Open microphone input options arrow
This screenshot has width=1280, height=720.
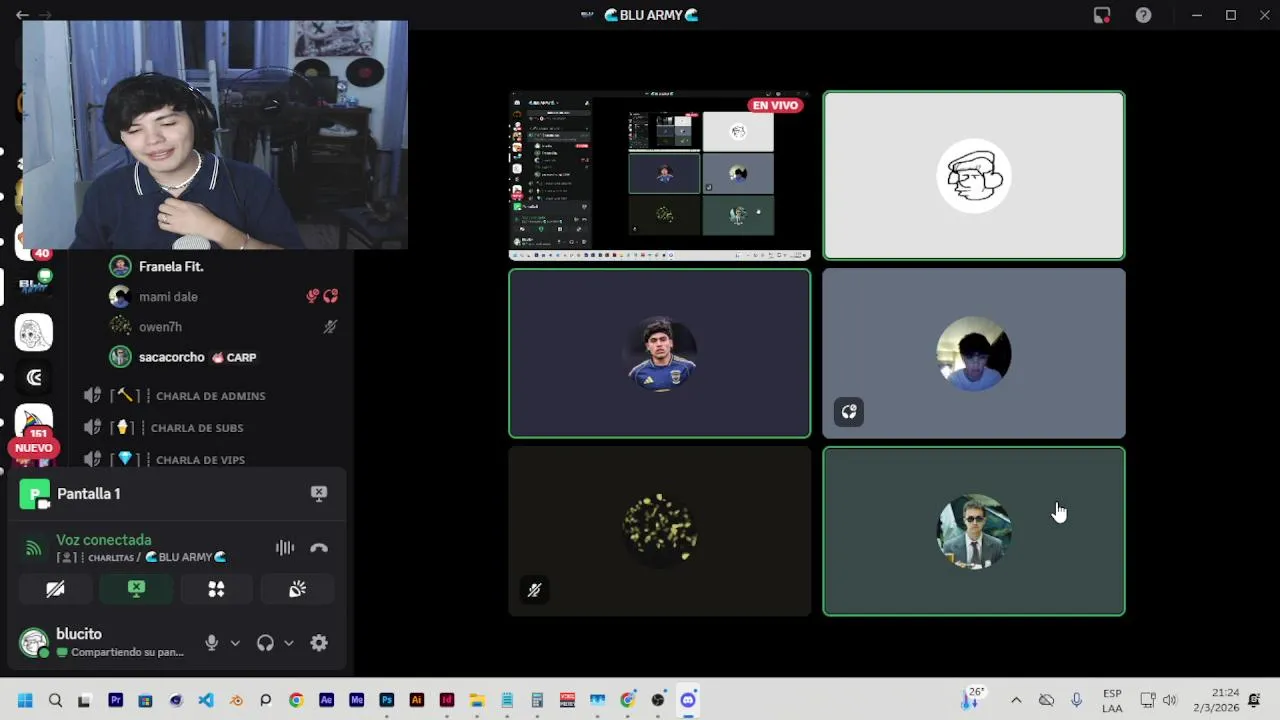click(235, 643)
